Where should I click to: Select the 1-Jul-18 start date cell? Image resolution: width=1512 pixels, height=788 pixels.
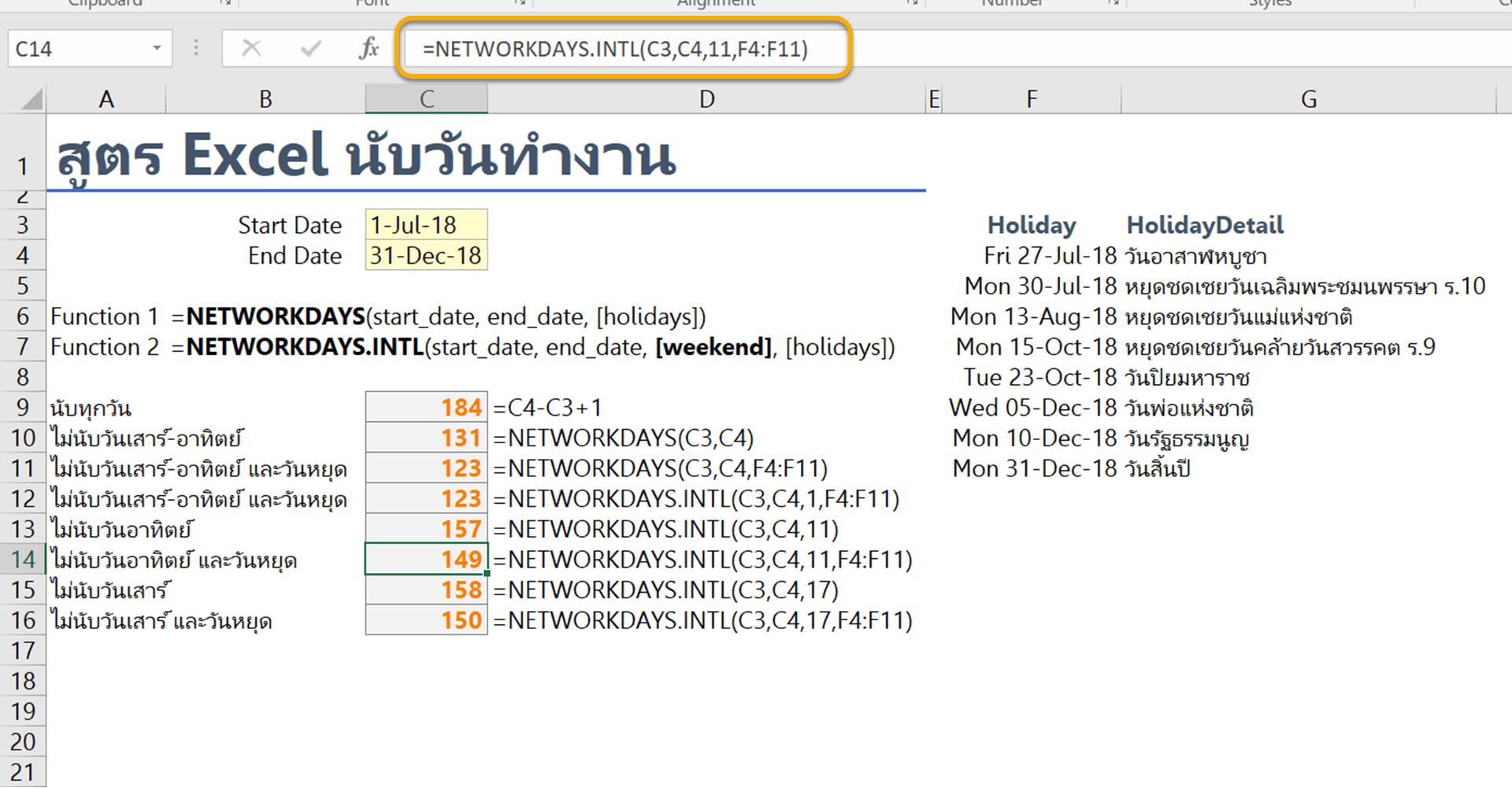click(426, 225)
